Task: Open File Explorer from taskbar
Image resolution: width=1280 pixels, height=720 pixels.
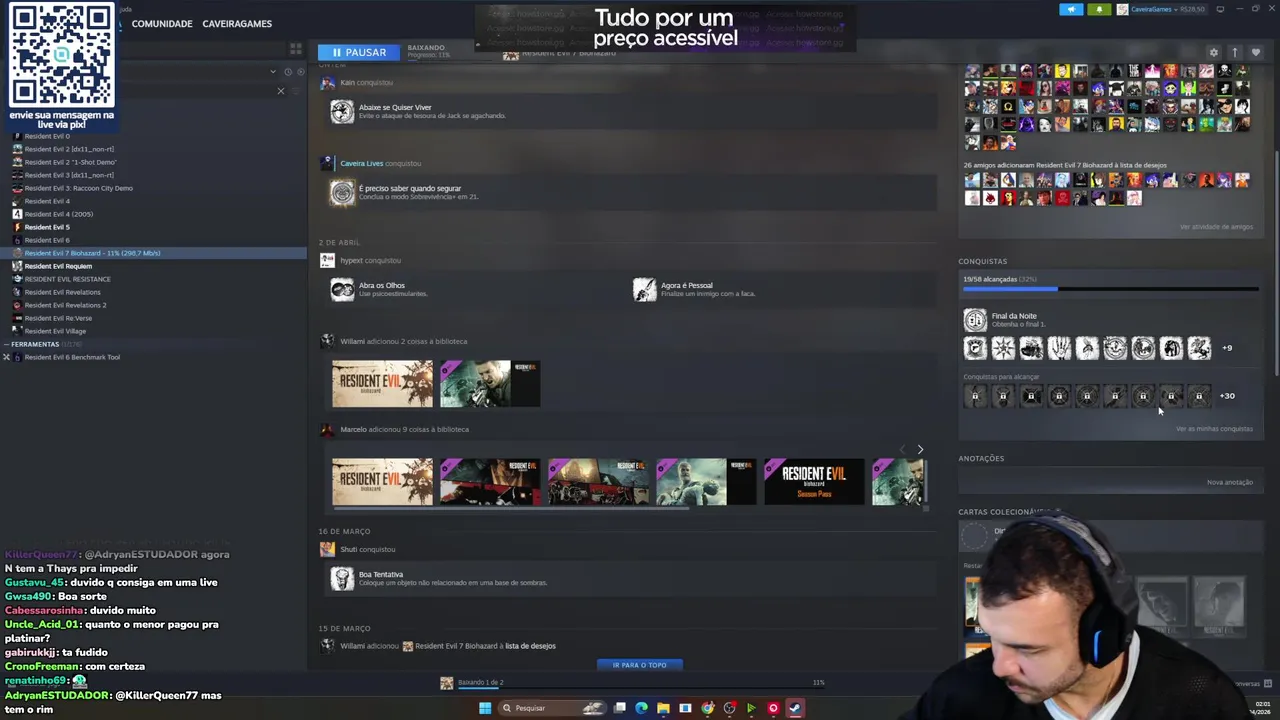Action: pyautogui.click(x=663, y=708)
